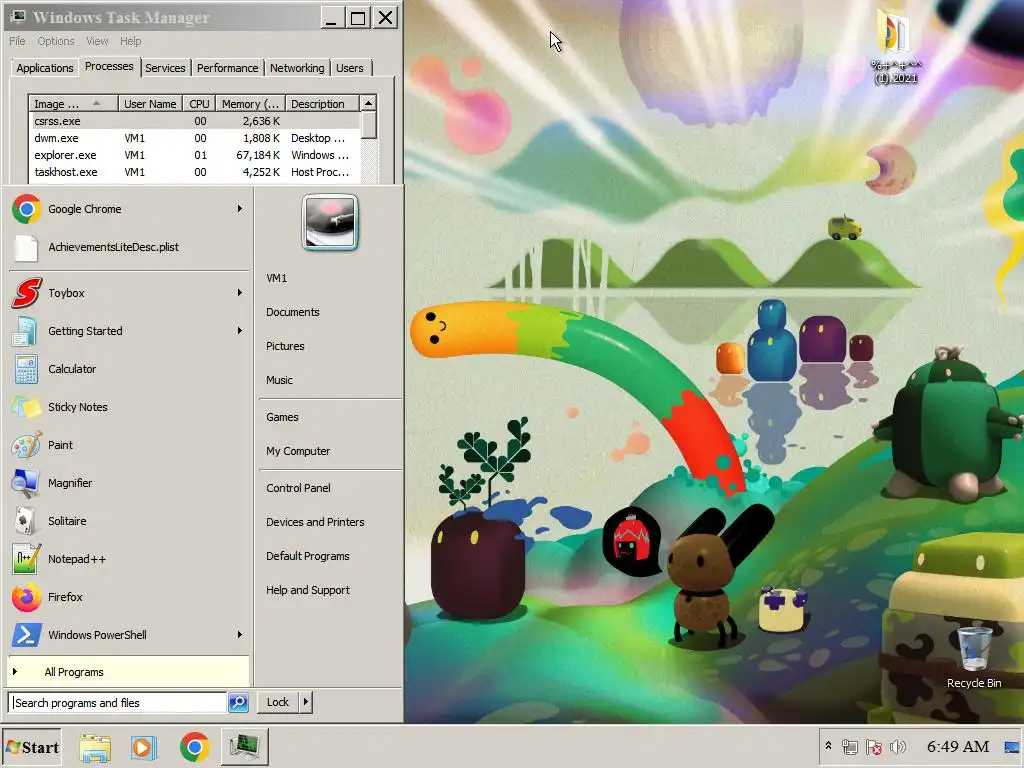This screenshot has width=1024, height=768.
Task: Expand All Programs list
Action: click(x=128, y=672)
